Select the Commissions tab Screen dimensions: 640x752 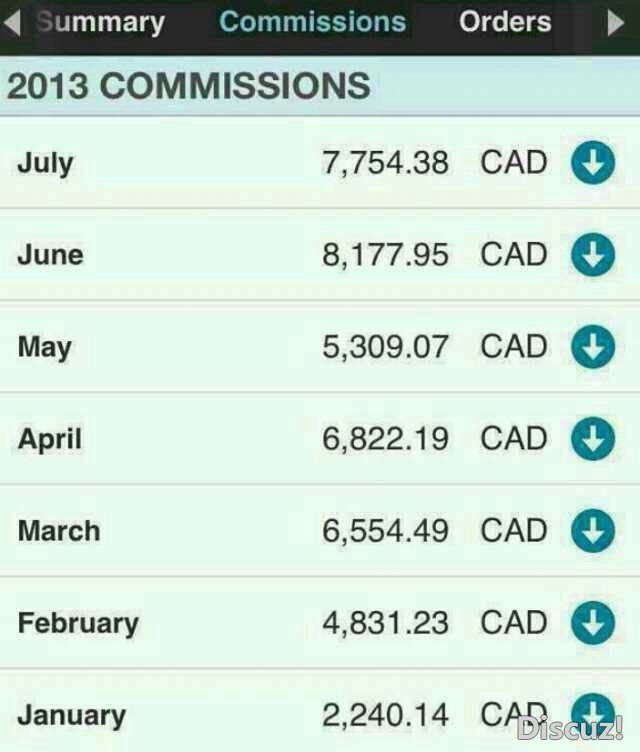click(312, 22)
